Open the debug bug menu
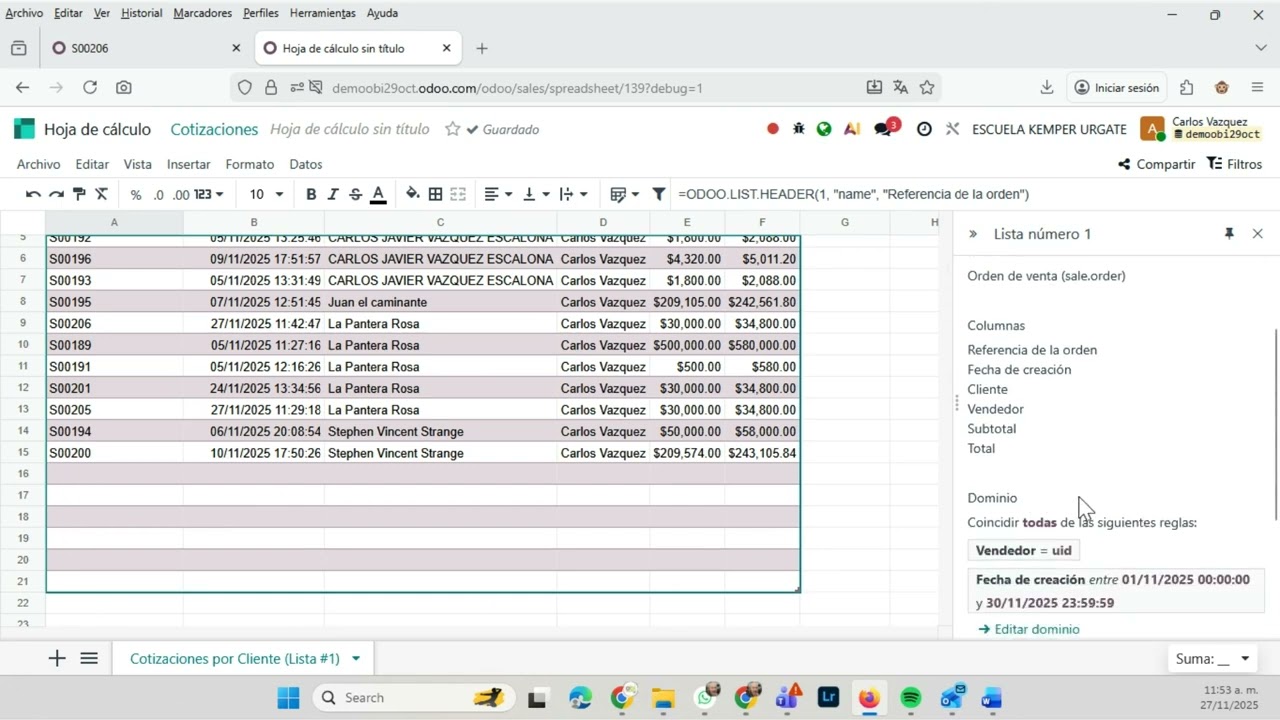 799,129
